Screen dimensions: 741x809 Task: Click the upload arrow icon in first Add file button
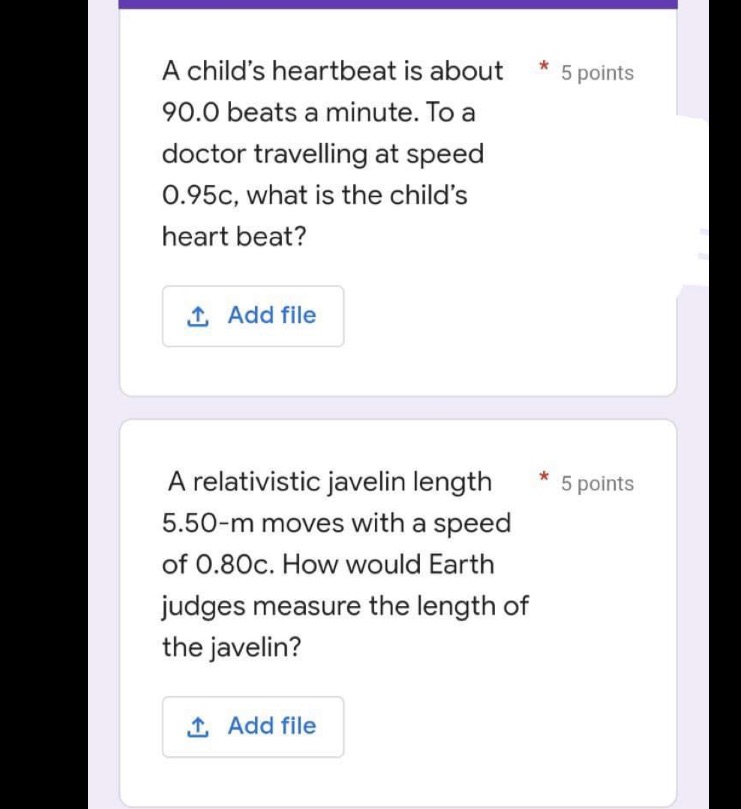point(199,315)
